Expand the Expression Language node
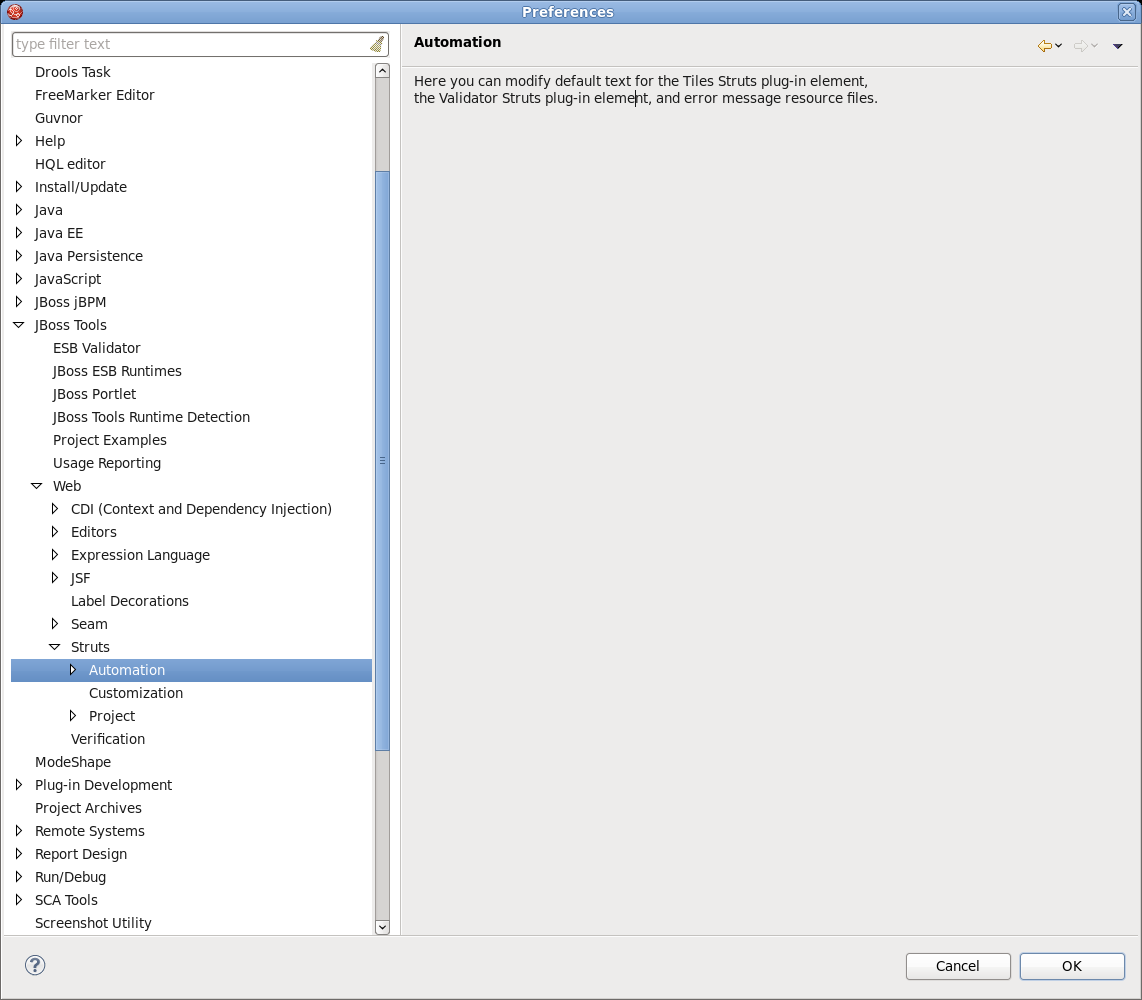Viewport: 1142px width, 1000px height. pyautogui.click(x=55, y=555)
